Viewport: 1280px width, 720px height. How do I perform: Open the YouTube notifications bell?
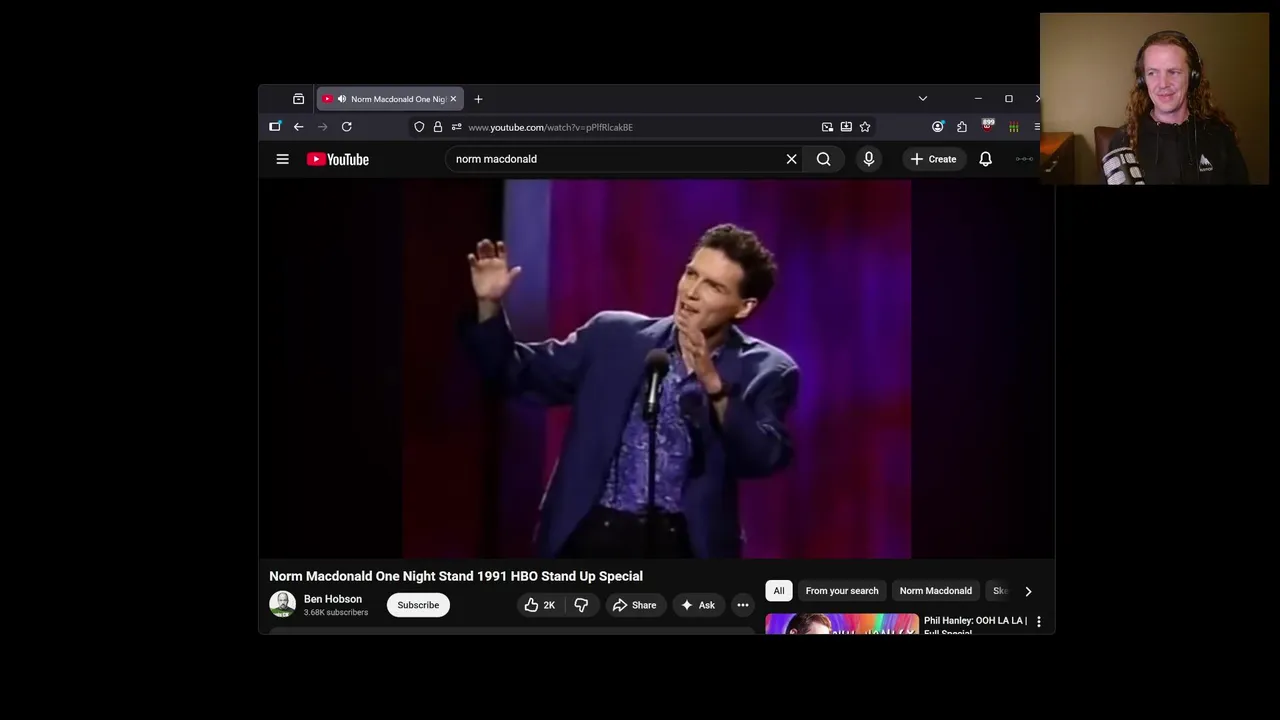[985, 159]
